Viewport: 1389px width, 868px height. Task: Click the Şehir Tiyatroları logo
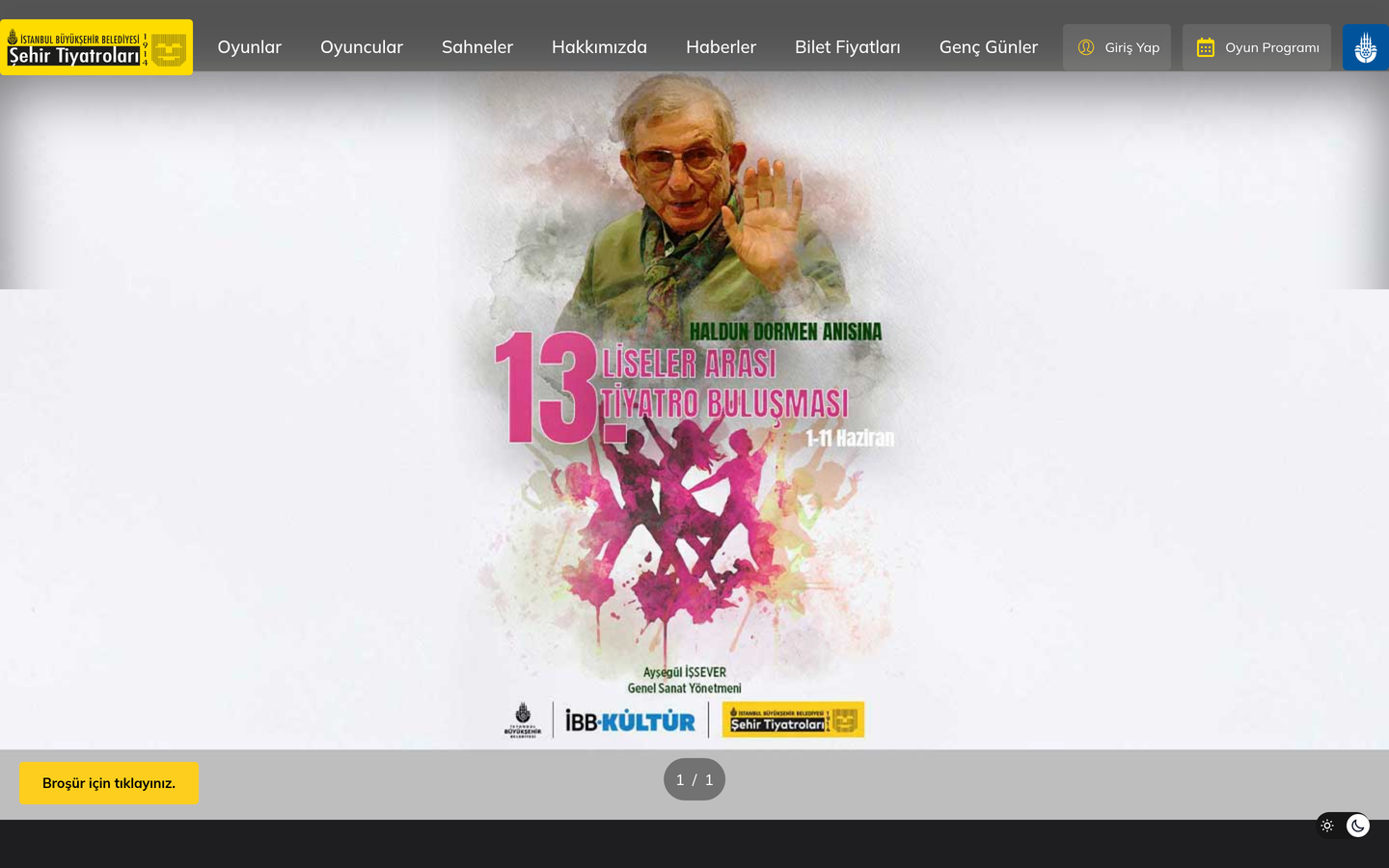[96, 47]
